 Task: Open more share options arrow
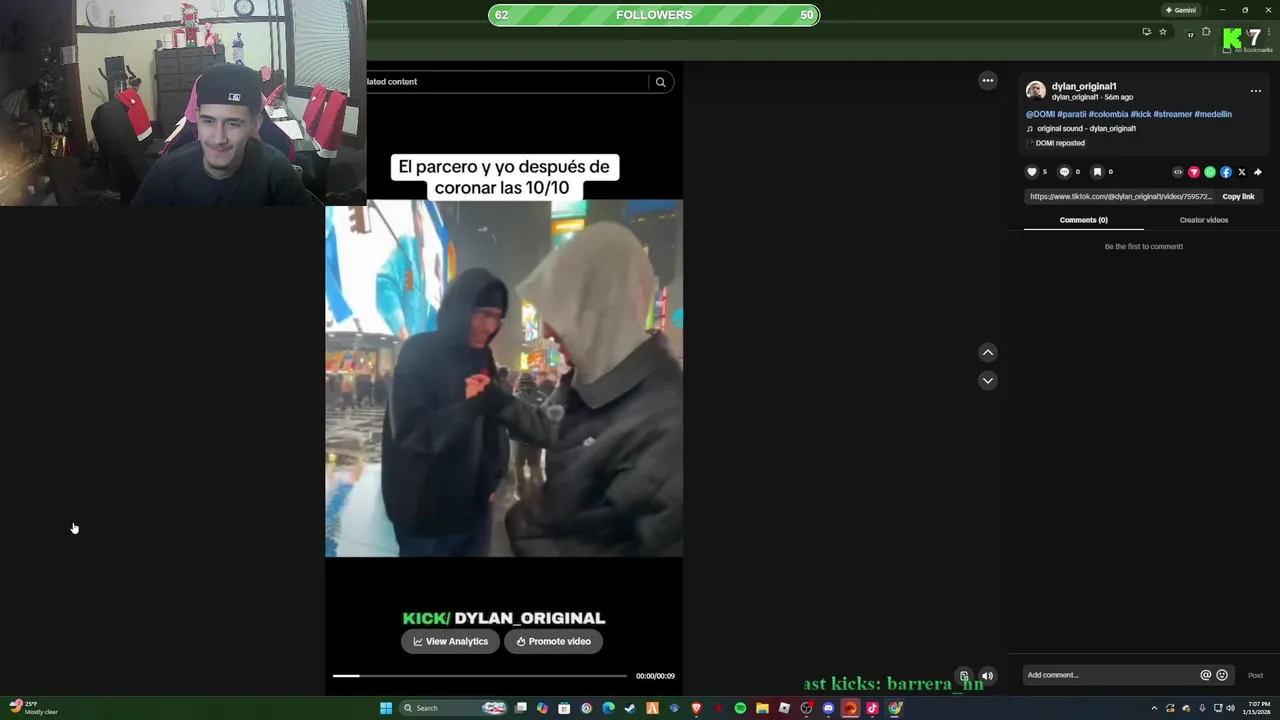[x=1258, y=172]
